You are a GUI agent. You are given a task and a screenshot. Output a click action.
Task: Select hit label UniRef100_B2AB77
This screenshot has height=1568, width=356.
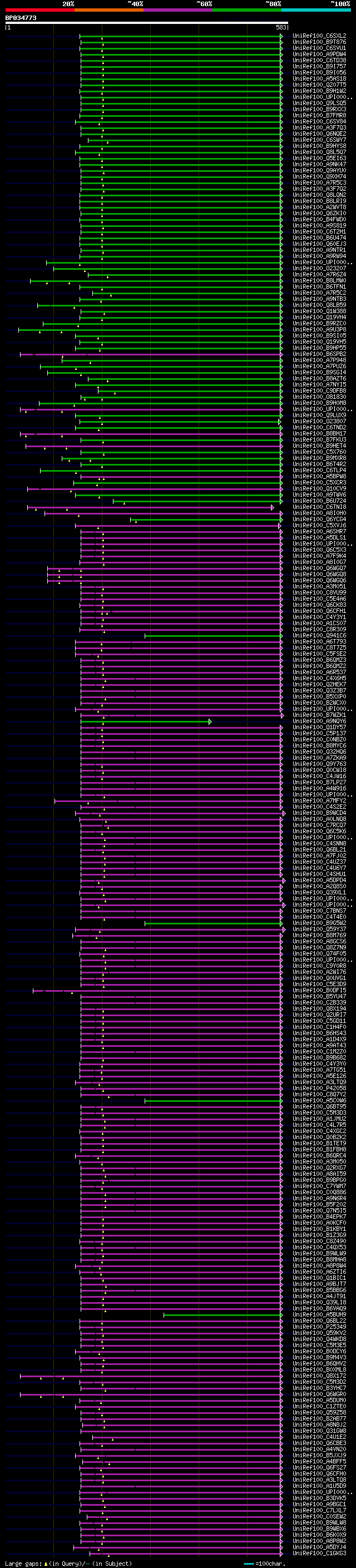click(x=319, y=1418)
